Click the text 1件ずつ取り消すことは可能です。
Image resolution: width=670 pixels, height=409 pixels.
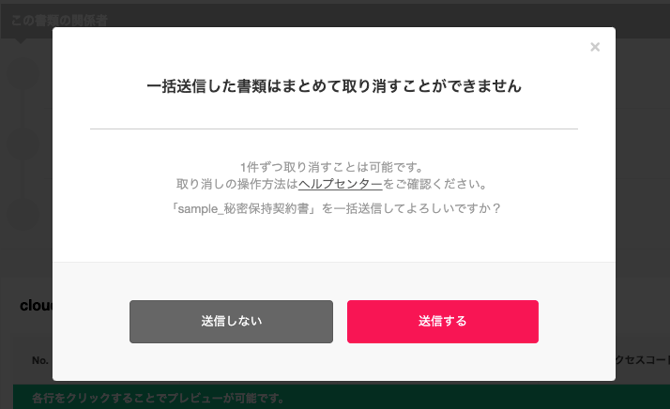(332, 167)
